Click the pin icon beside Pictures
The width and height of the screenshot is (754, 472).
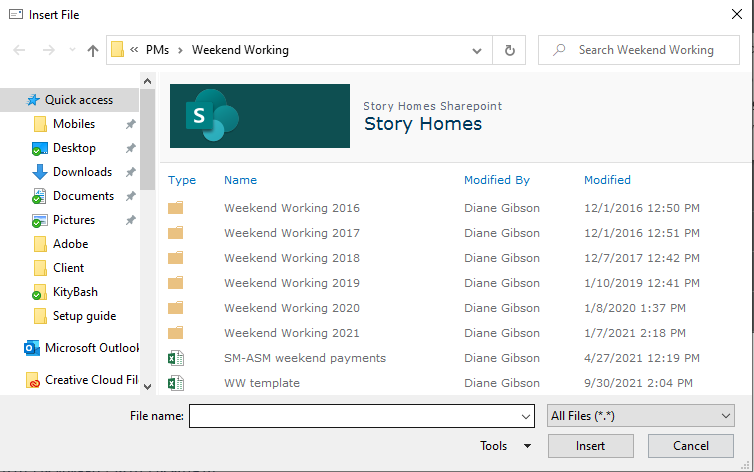click(x=130, y=220)
